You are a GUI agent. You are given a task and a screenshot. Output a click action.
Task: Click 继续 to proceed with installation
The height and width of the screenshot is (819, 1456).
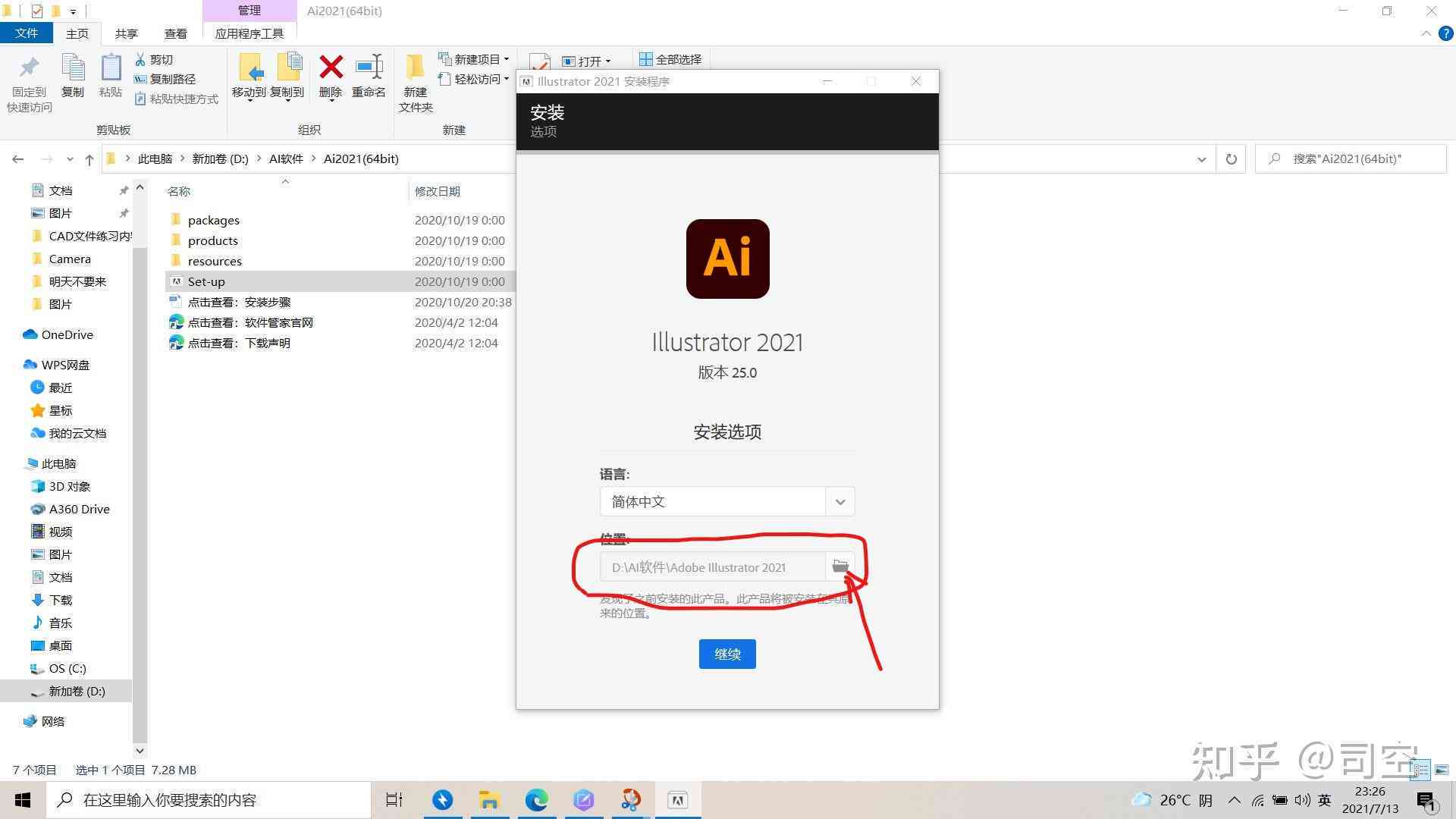pyautogui.click(x=728, y=653)
